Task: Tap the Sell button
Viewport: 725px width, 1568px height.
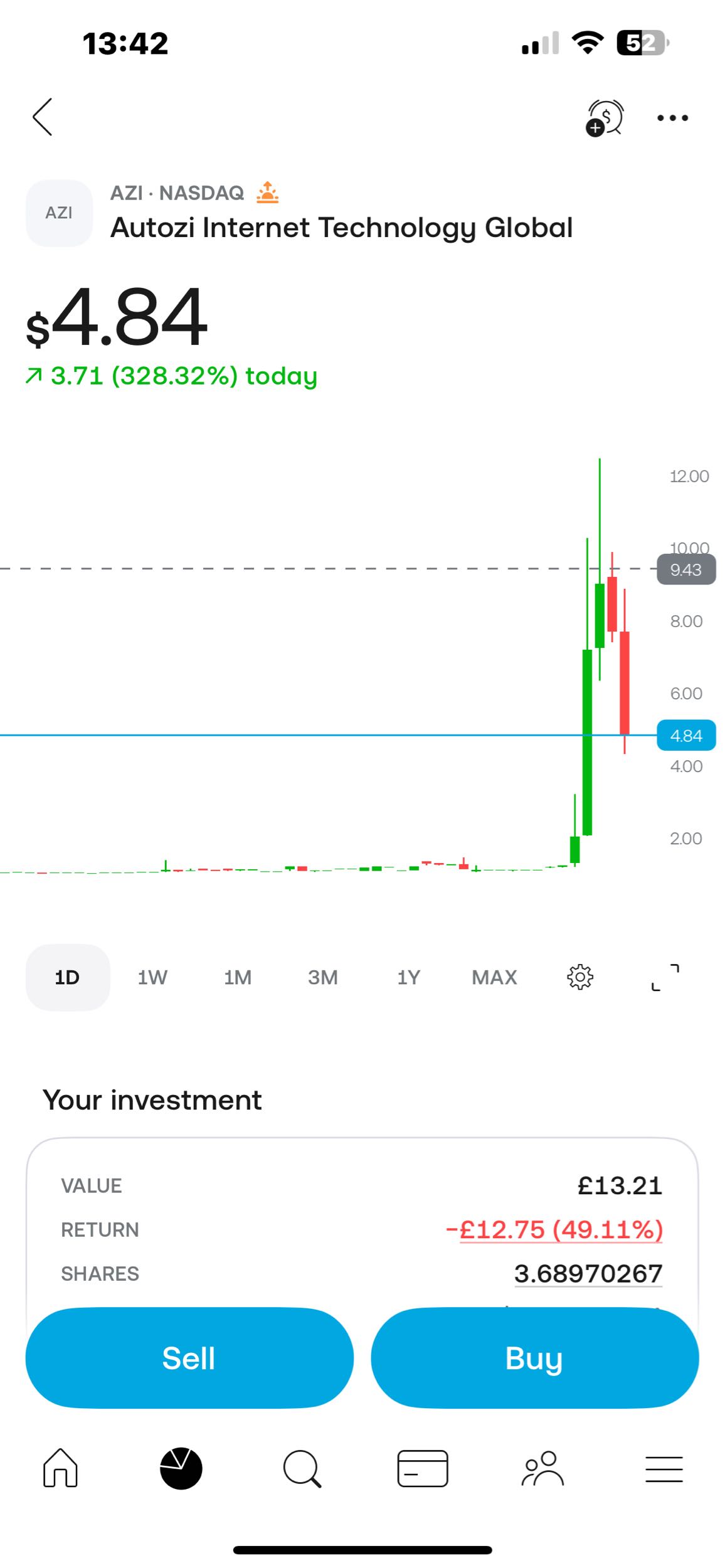Action: pos(189,1357)
